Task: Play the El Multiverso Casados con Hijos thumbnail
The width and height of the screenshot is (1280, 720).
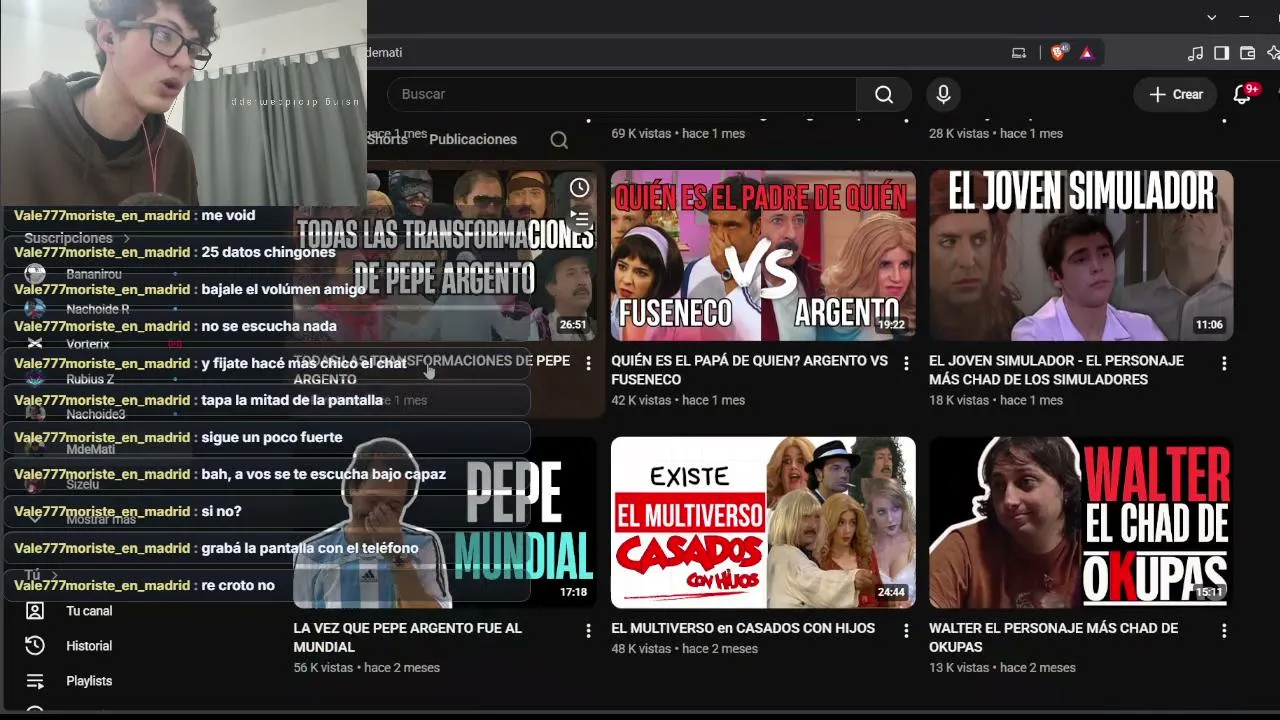Action: coord(763,522)
